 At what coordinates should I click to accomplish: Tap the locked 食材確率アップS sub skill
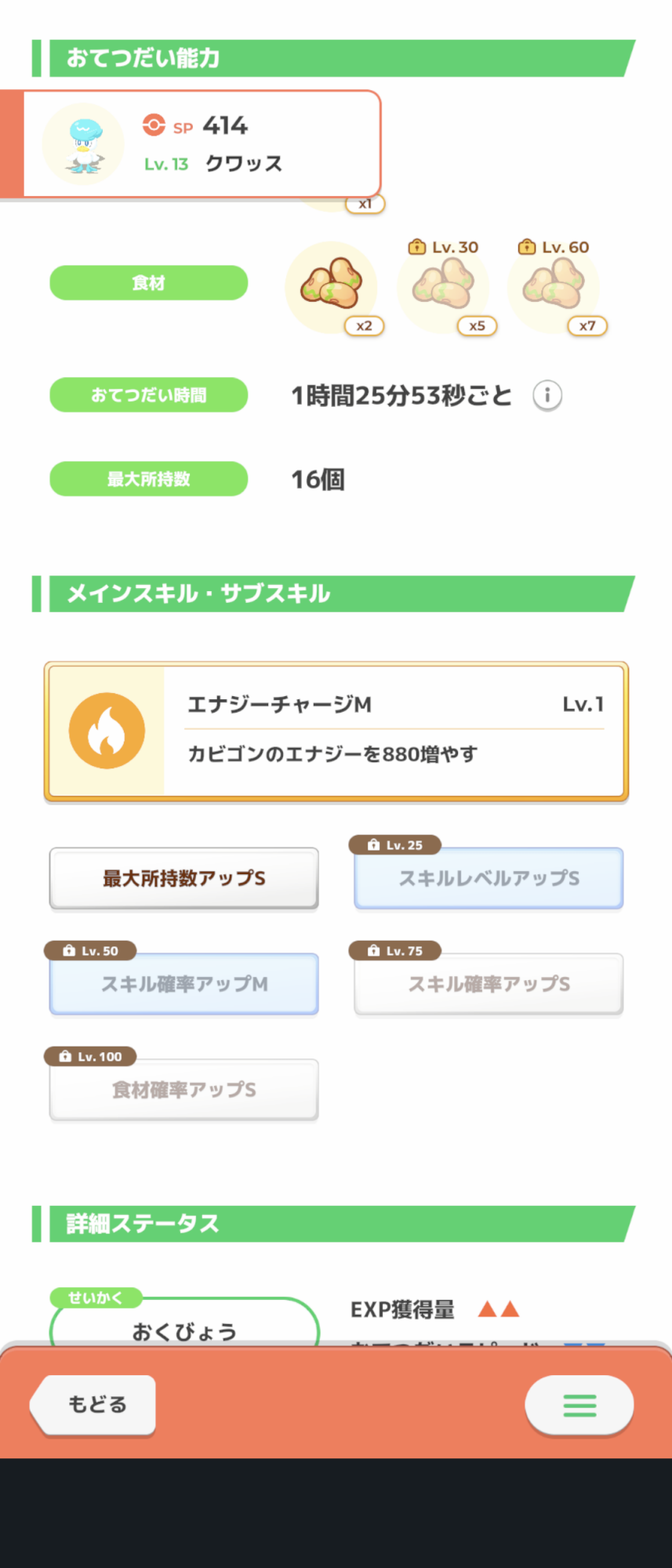[184, 1090]
